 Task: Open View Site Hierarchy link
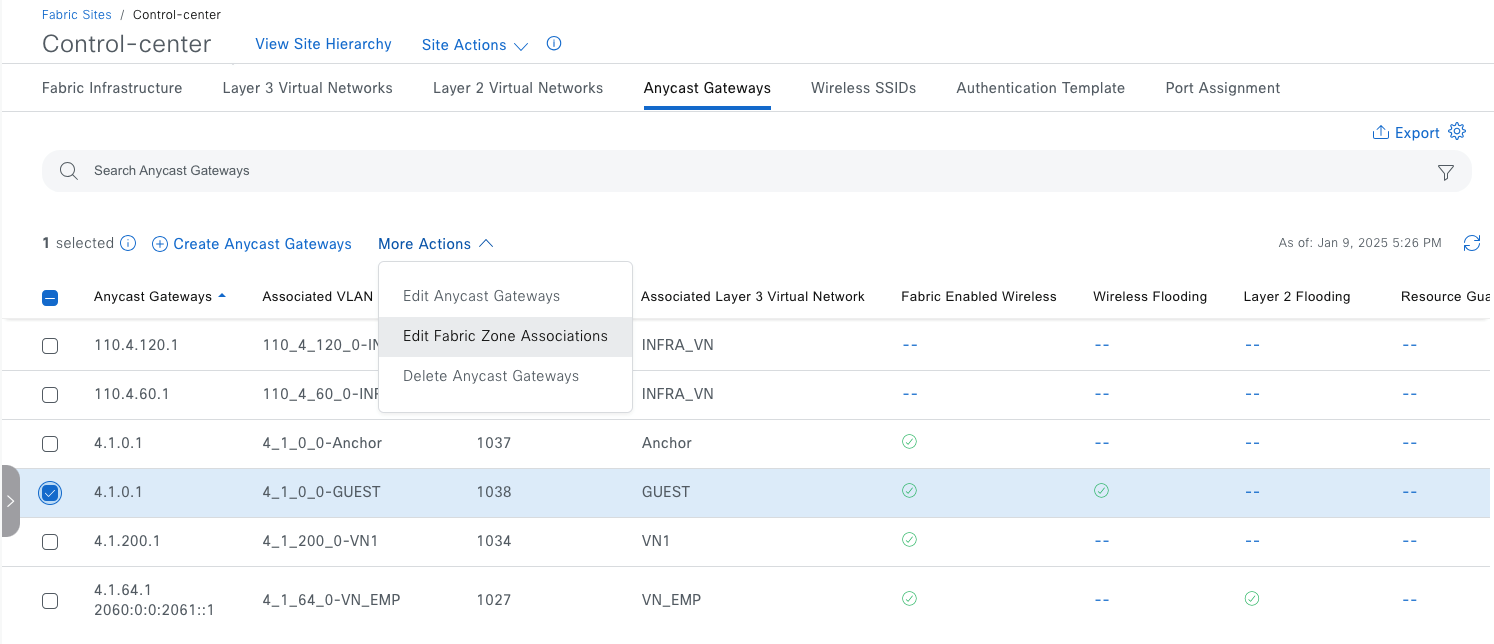323,44
